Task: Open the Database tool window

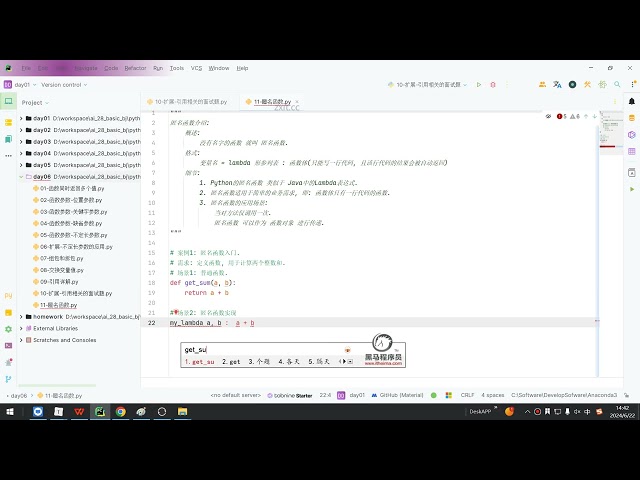Action: 632,118
